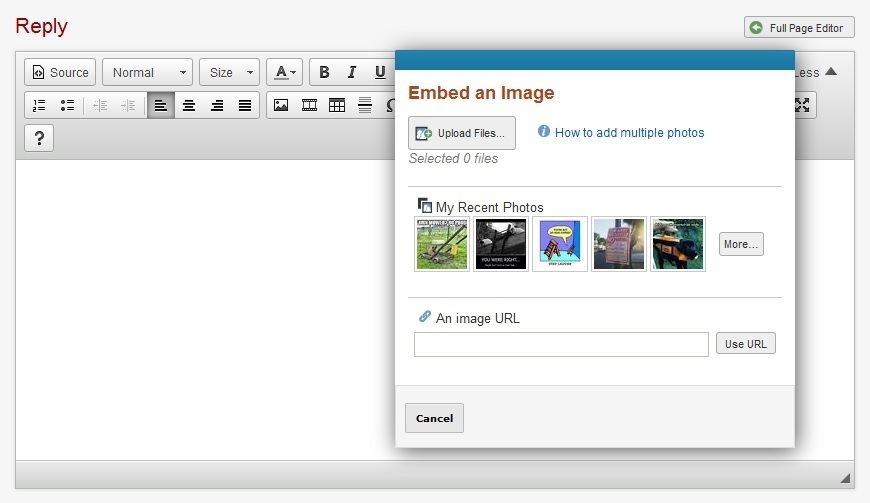The image size is (870, 503).
Task: Click the insert image toolbar icon
Action: [x=281, y=105]
